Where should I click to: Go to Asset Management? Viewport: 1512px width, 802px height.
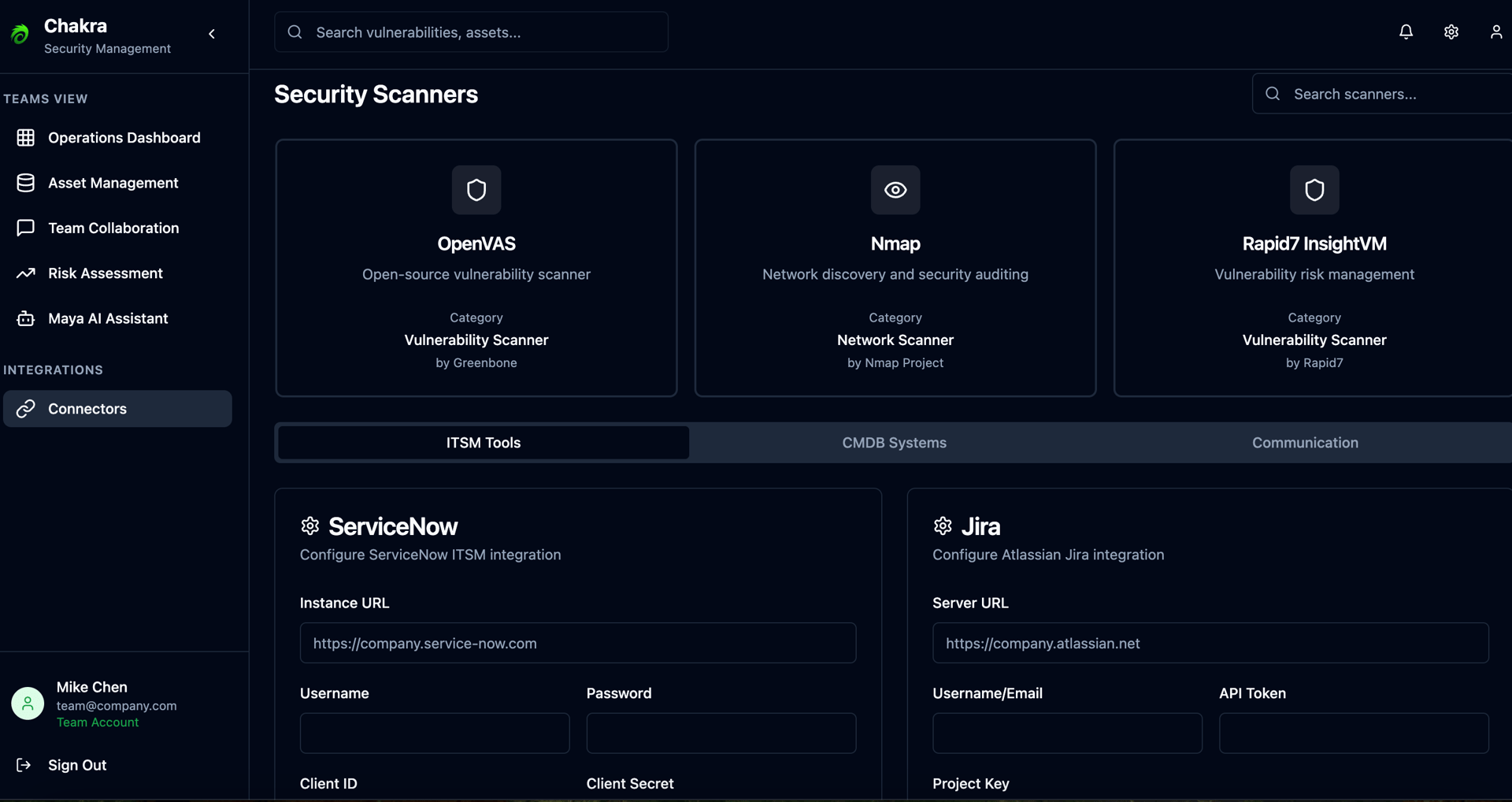(x=117, y=183)
